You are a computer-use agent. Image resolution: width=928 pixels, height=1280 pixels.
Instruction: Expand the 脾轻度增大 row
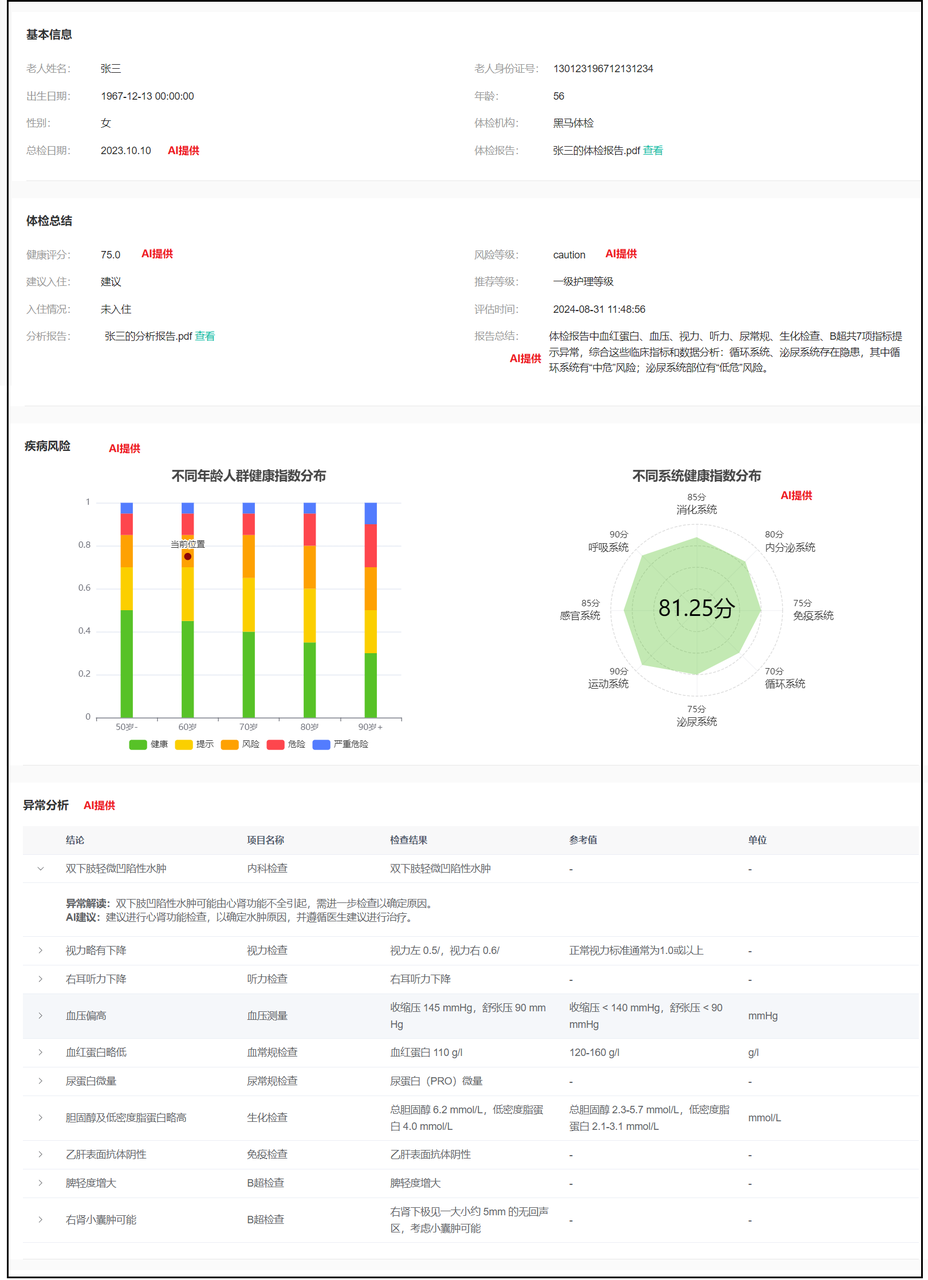[x=41, y=1183]
